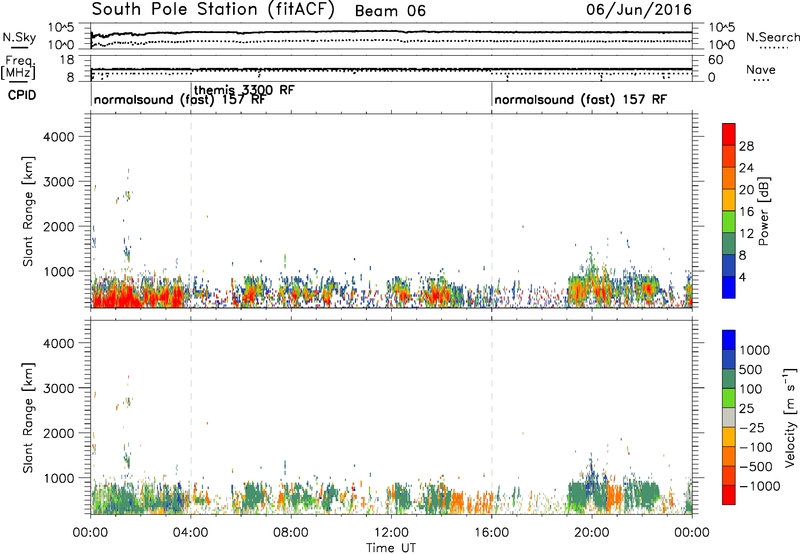Pick the gray -25 to 25 velocity segment
This screenshot has height=554, width=800.
(729, 417)
